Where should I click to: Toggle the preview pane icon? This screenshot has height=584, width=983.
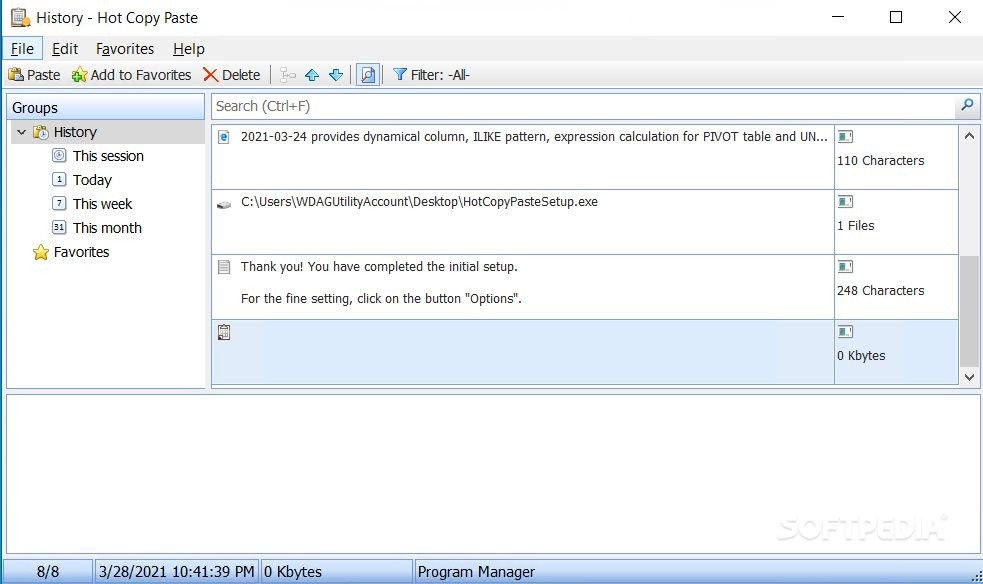(368, 74)
